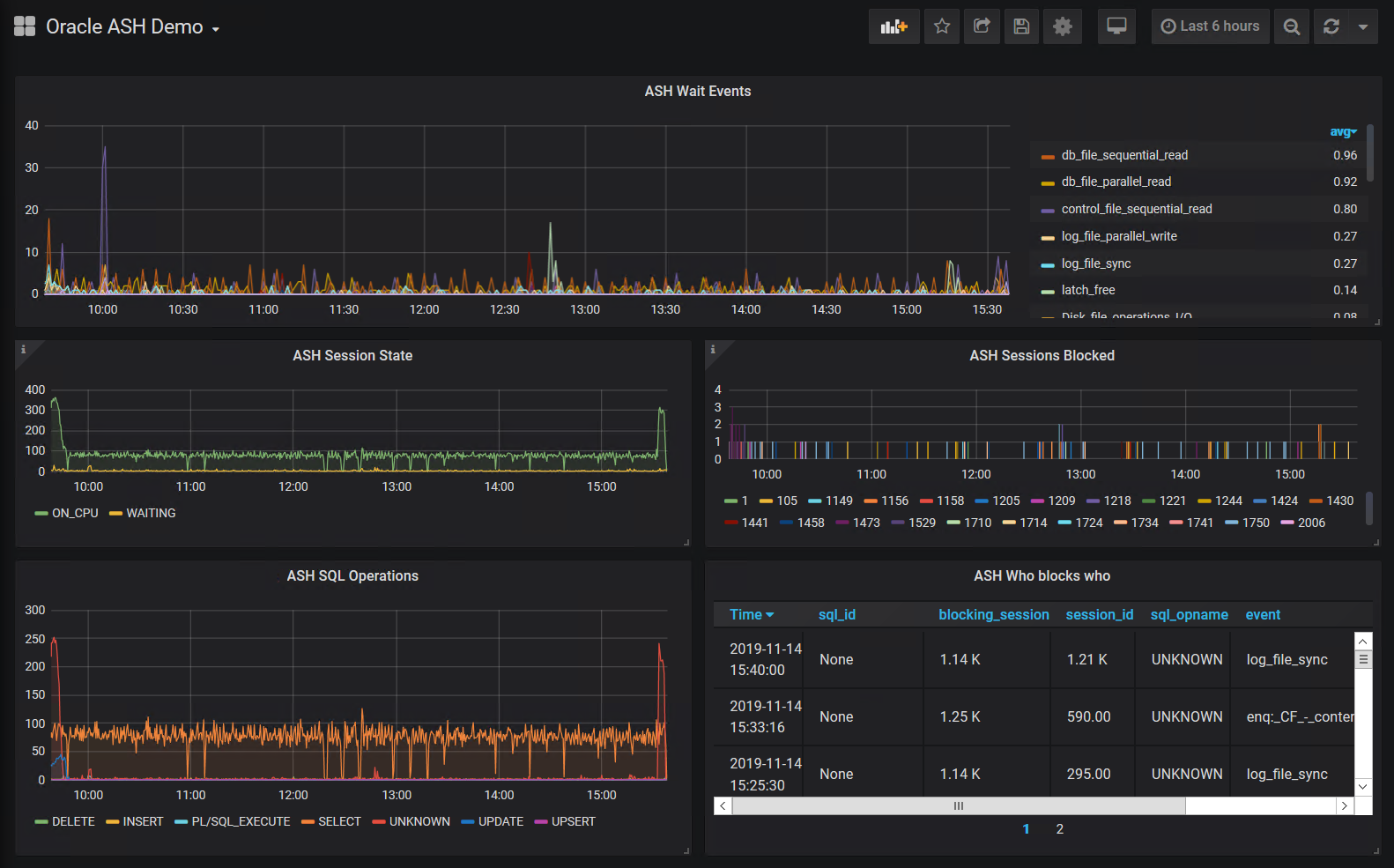Toggle session 1441 in Blocked legend
1394x868 pixels.
coord(755,523)
